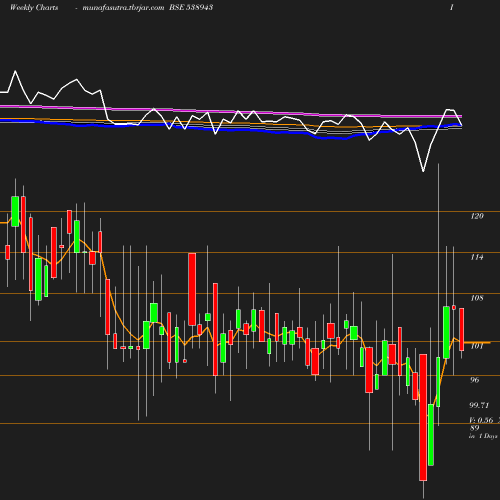The width and height of the screenshot is (500, 500).
Task: Click the 120 price axis label
Action: point(477,216)
